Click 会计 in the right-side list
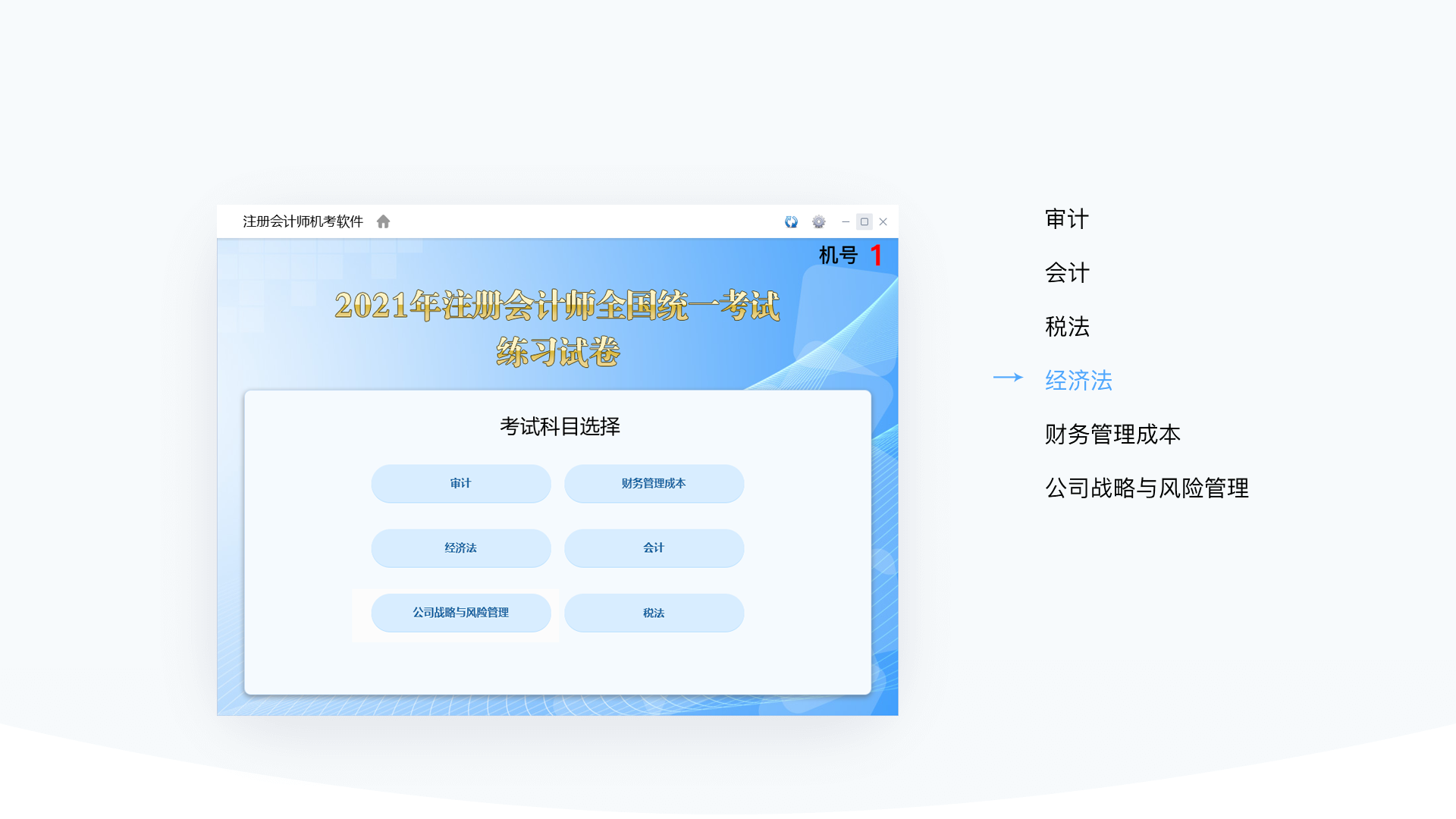Screen dimensions: 1456x819 click(x=1066, y=273)
